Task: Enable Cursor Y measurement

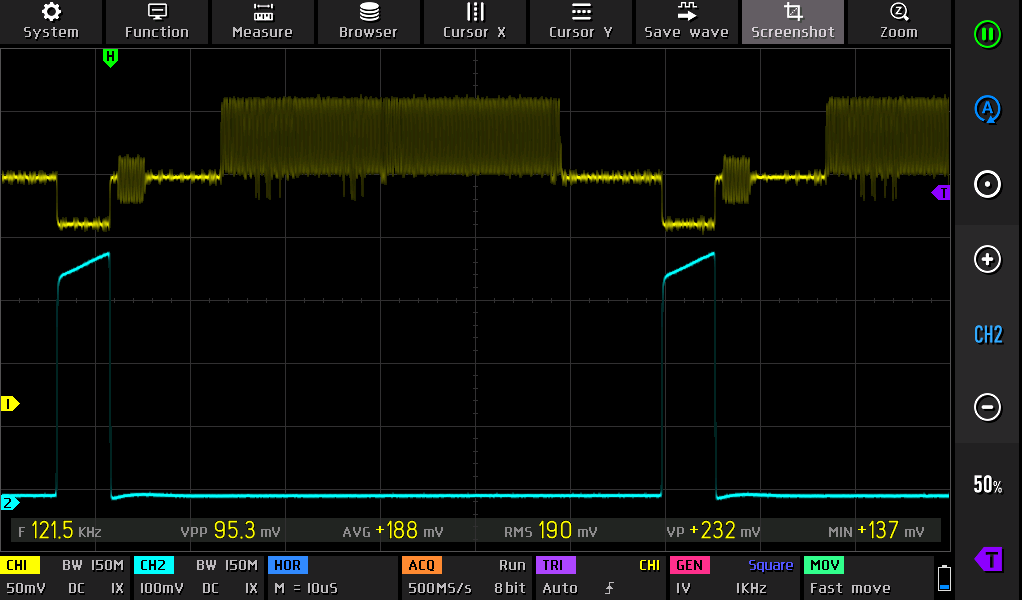Action: click(x=580, y=21)
